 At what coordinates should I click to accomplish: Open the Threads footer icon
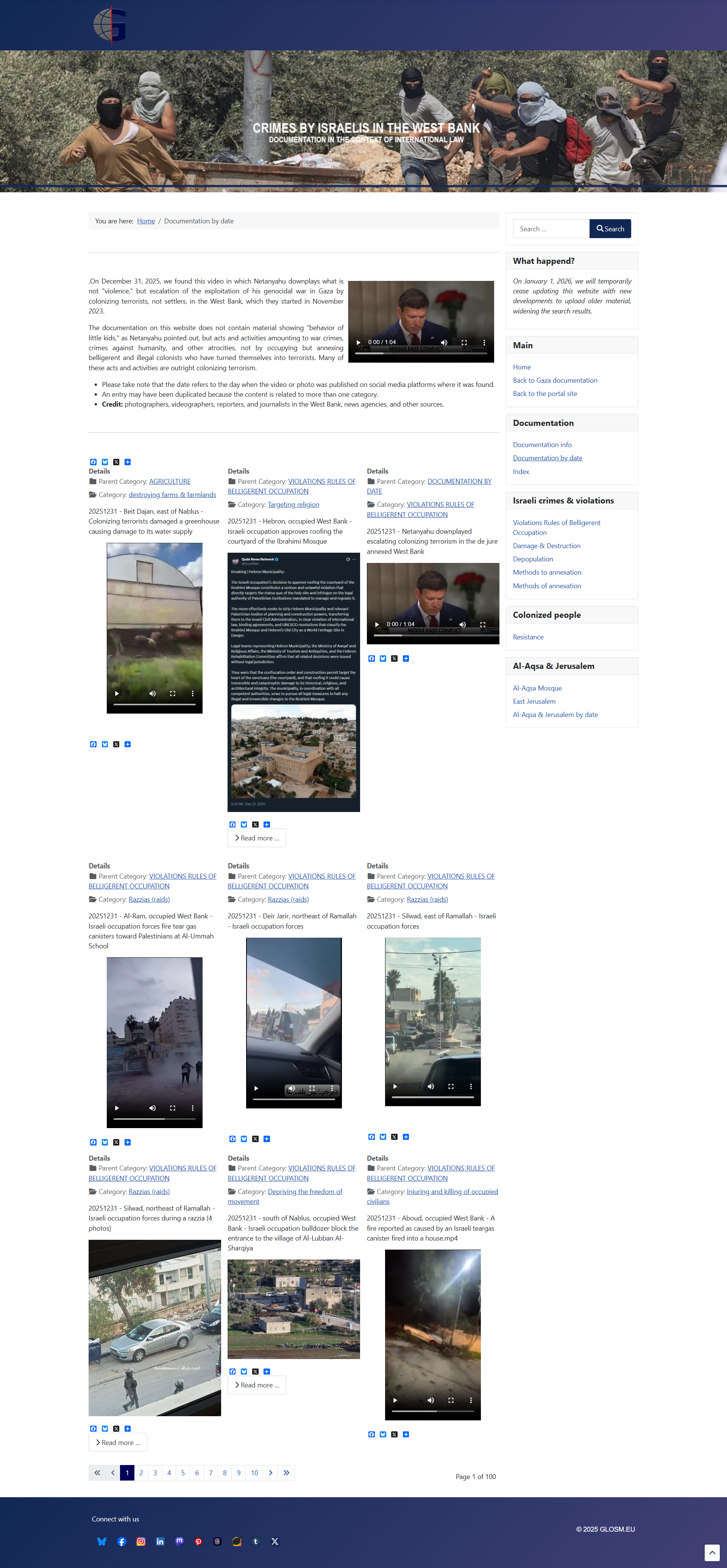217,1541
